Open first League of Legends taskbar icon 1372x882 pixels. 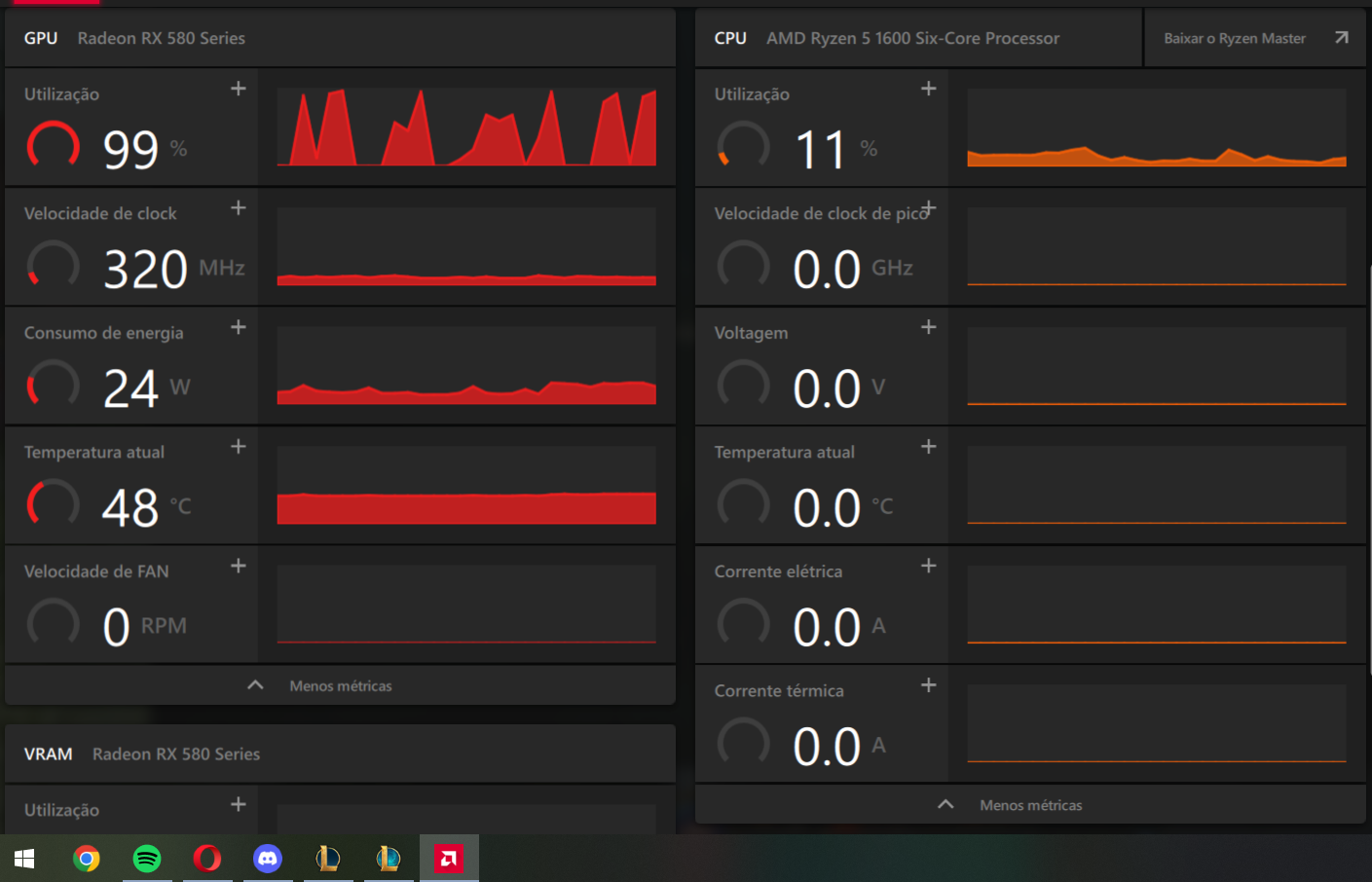[x=328, y=858]
